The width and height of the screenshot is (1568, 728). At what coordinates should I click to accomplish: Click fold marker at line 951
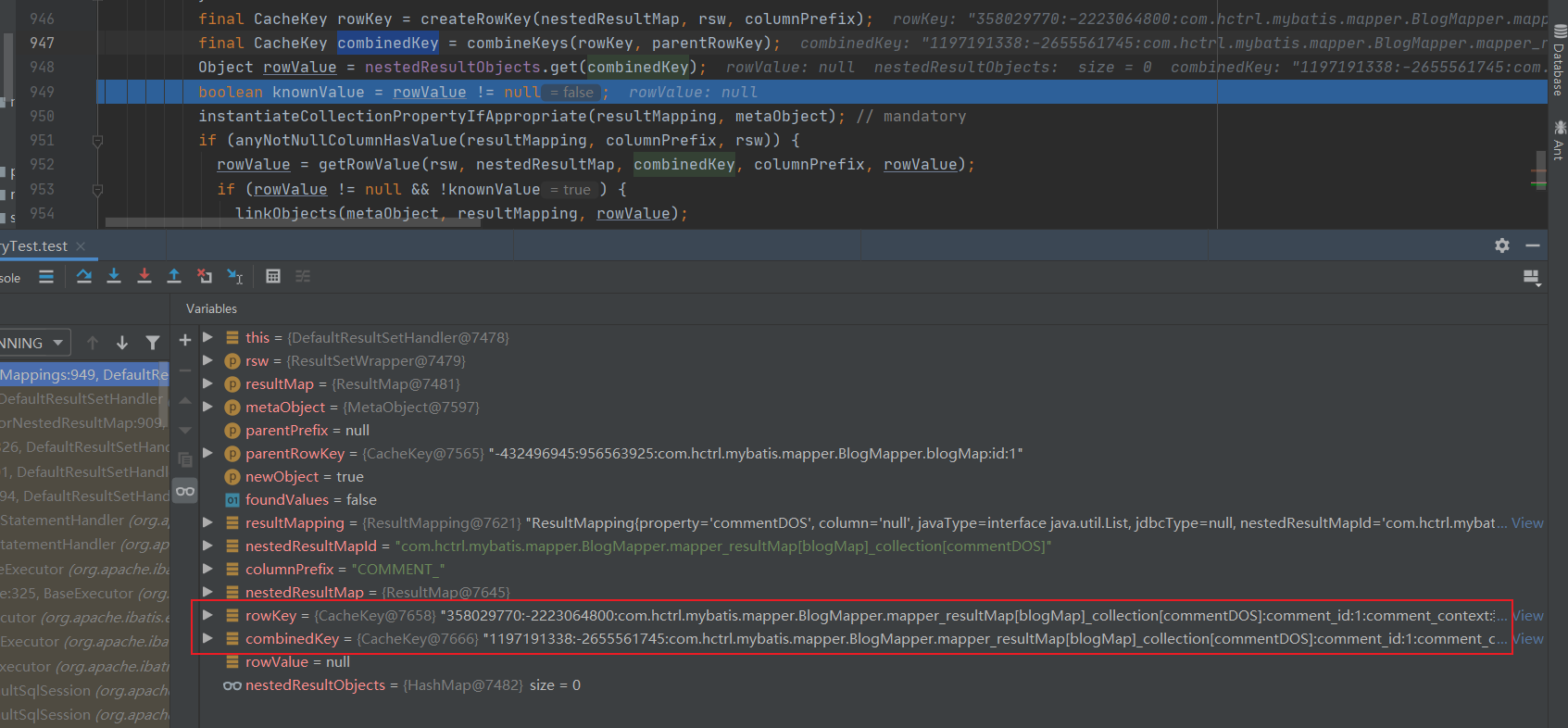(97, 141)
